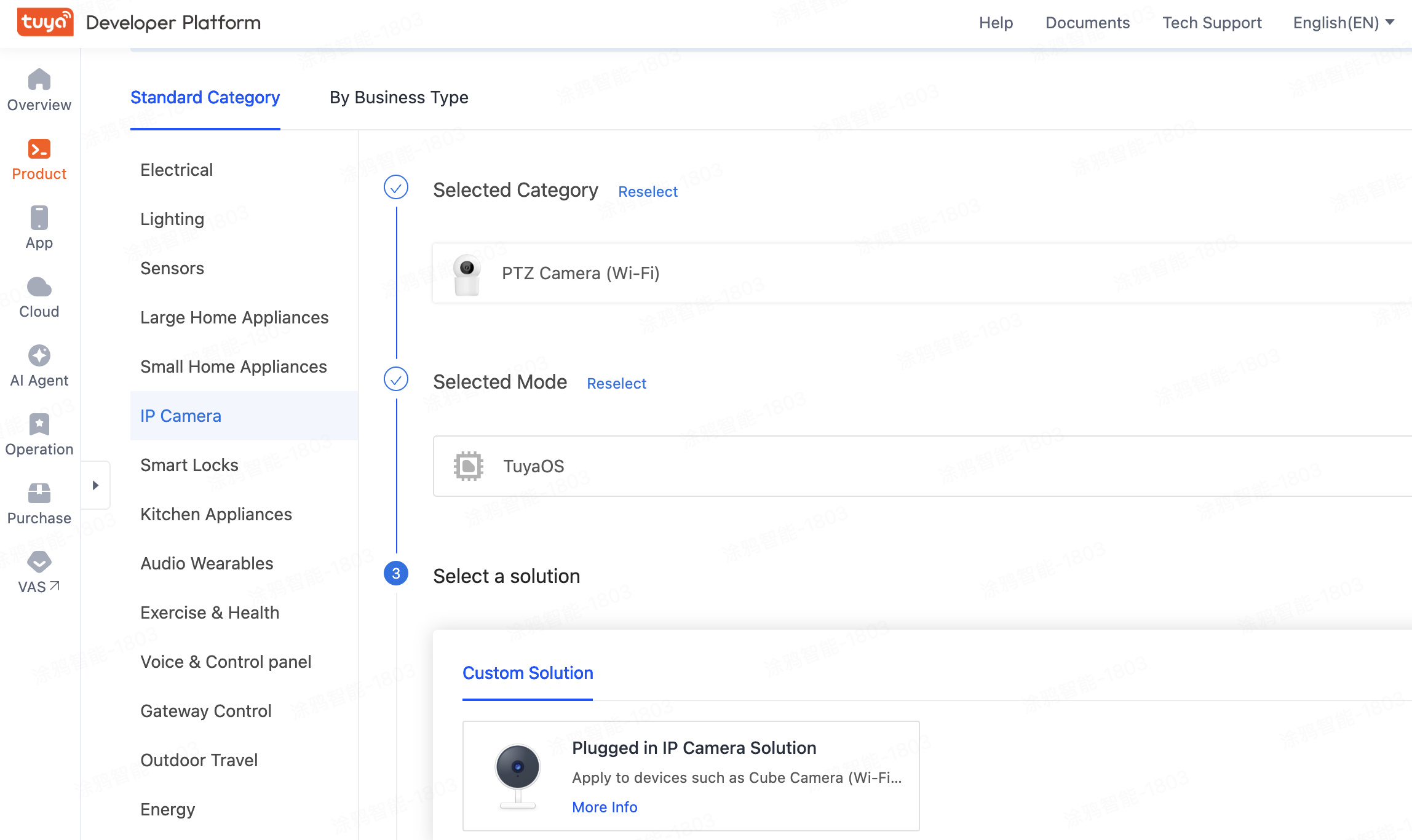Choose the Sensors category
The image size is (1412, 840).
point(244,268)
